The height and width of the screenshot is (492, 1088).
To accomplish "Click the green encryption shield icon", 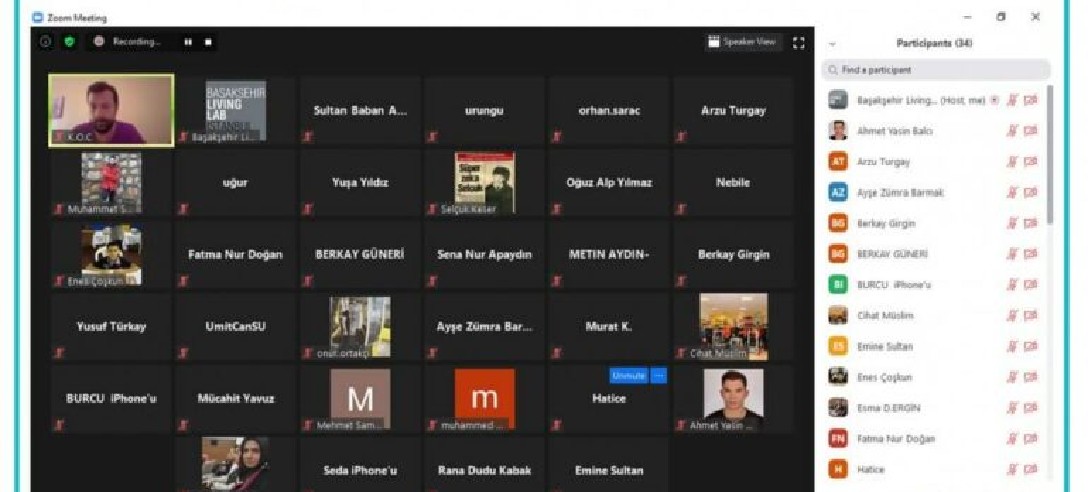I will pyautogui.click(x=69, y=42).
